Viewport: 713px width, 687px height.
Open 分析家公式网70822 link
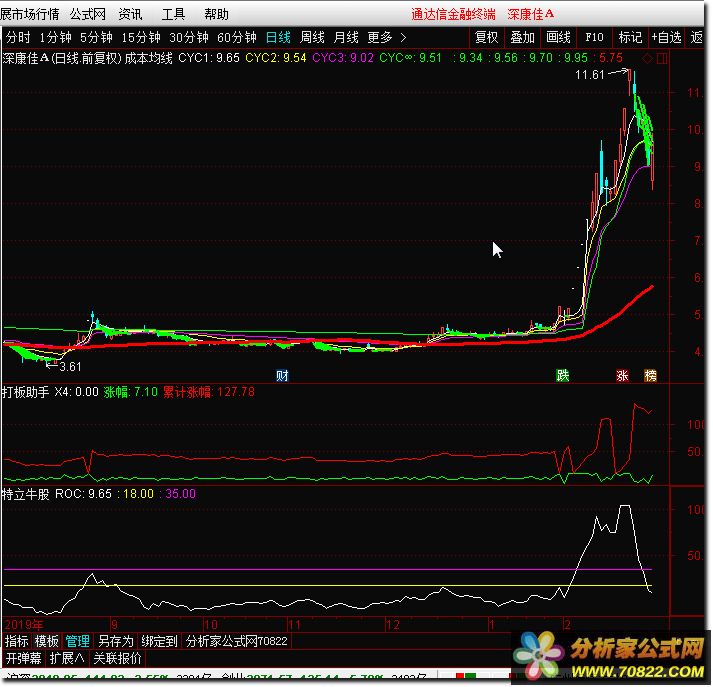click(x=237, y=641)
